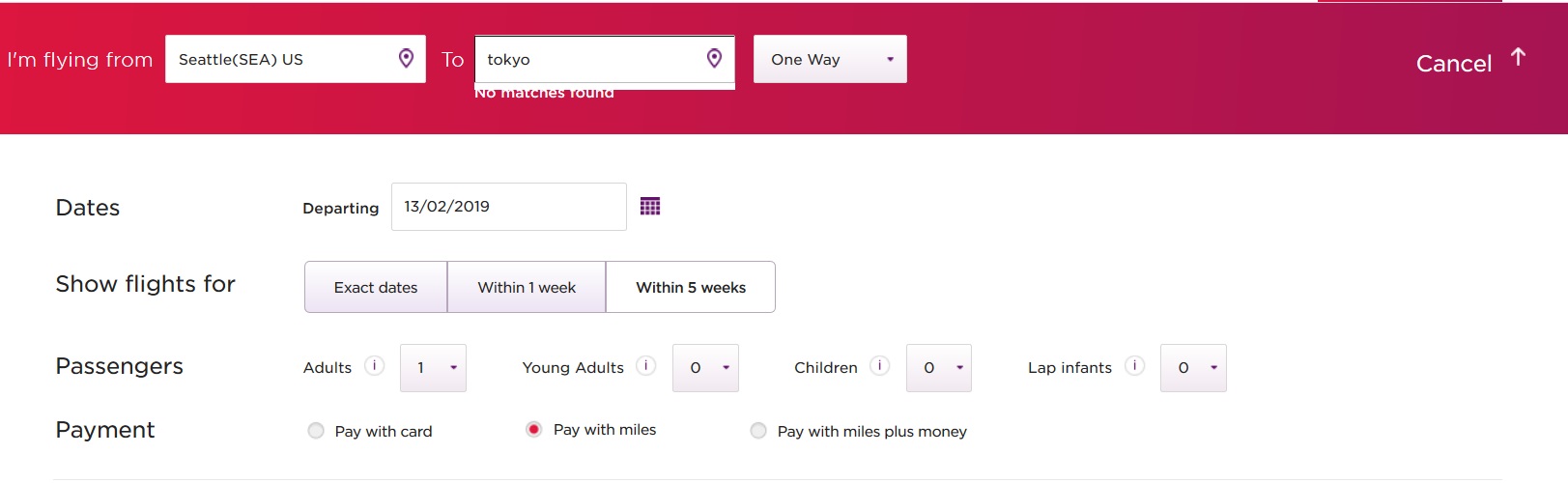
Task: Open the One Way trip type dropdown
Action: point(830,60)
